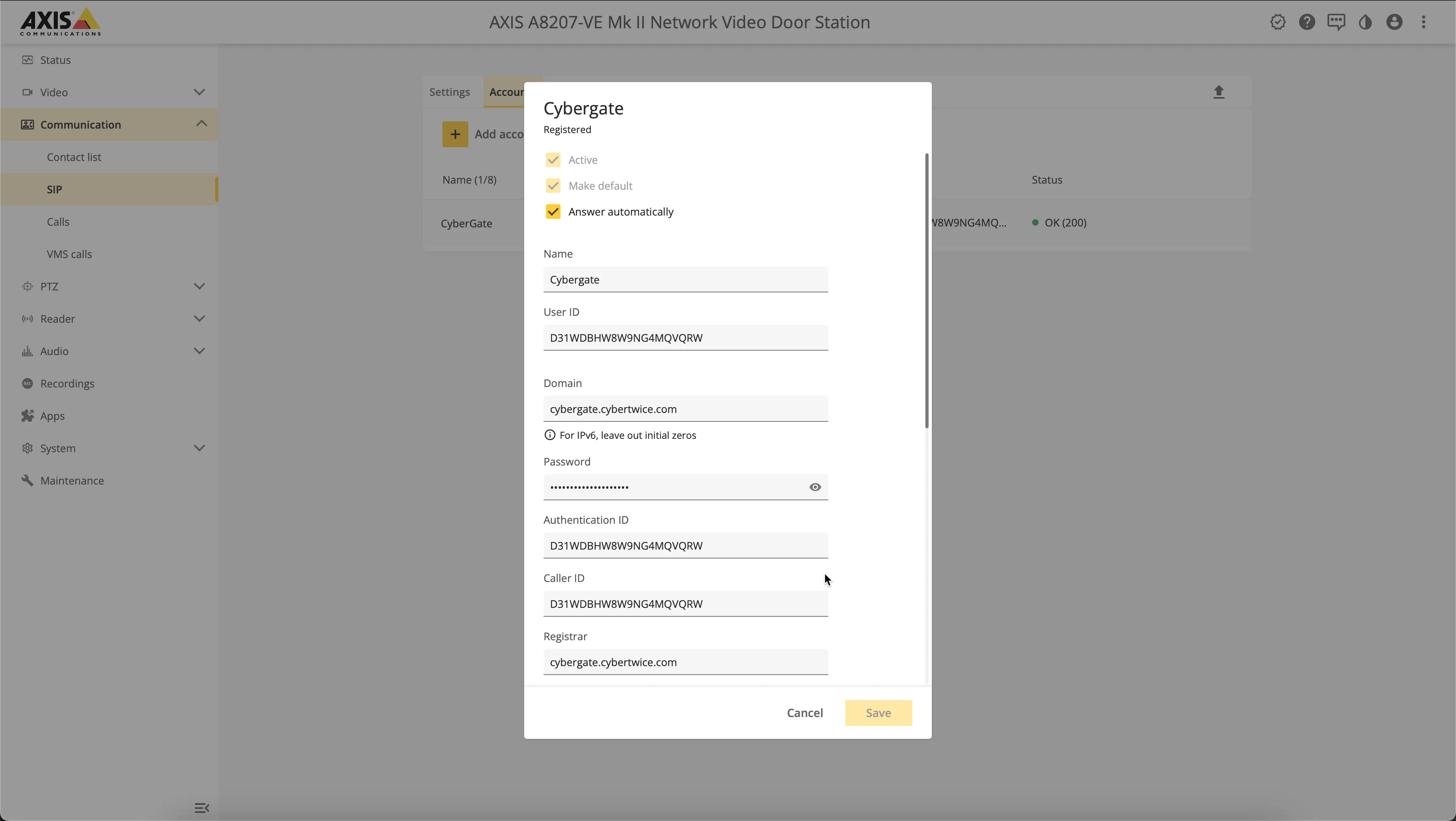Viewport: 1456px width, 821px height.
Task: Expand the Audio menu chevron
Action: point(199,351)
